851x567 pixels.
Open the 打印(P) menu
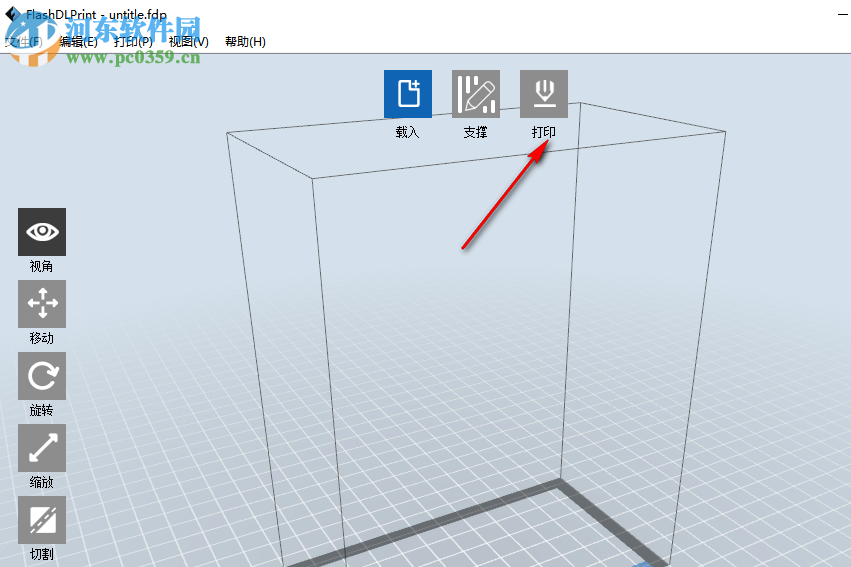pos(134,42)
